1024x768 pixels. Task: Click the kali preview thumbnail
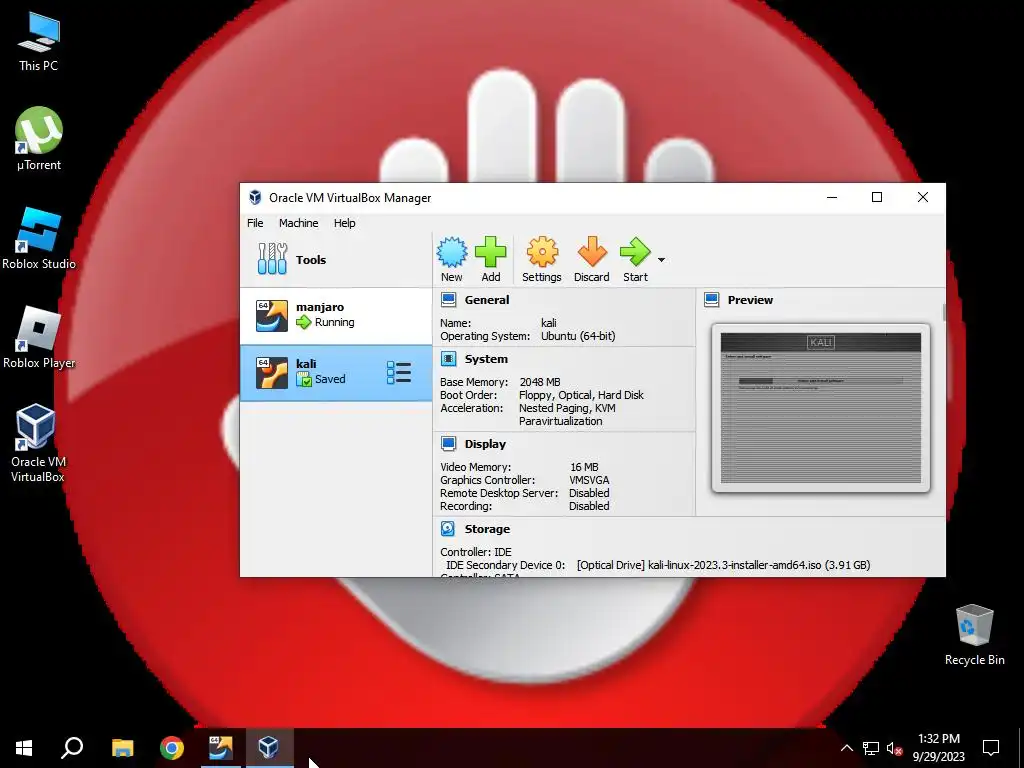pyautogui.click(x=821, y=408)
